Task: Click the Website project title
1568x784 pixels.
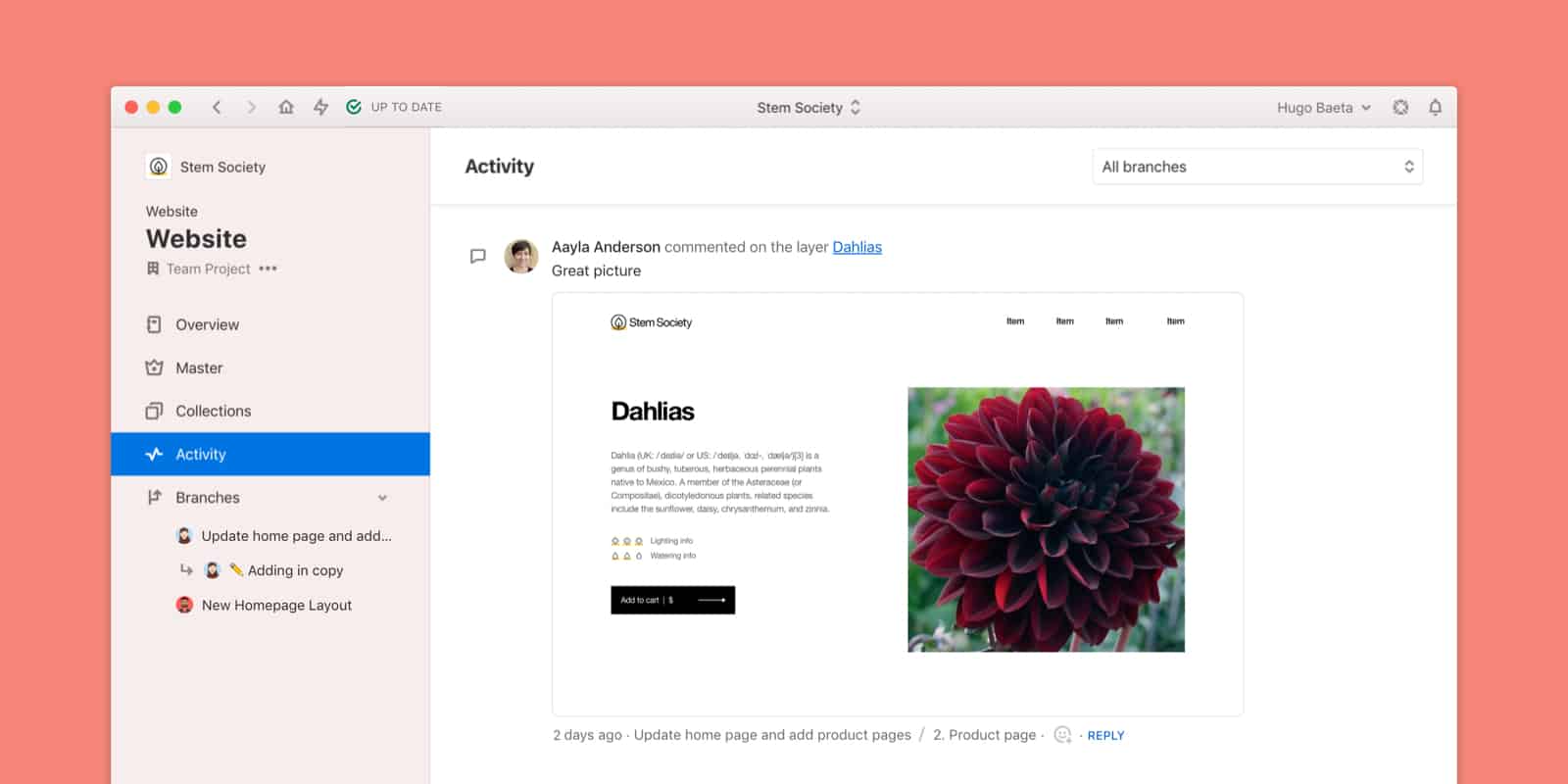Action: (196, 238)
